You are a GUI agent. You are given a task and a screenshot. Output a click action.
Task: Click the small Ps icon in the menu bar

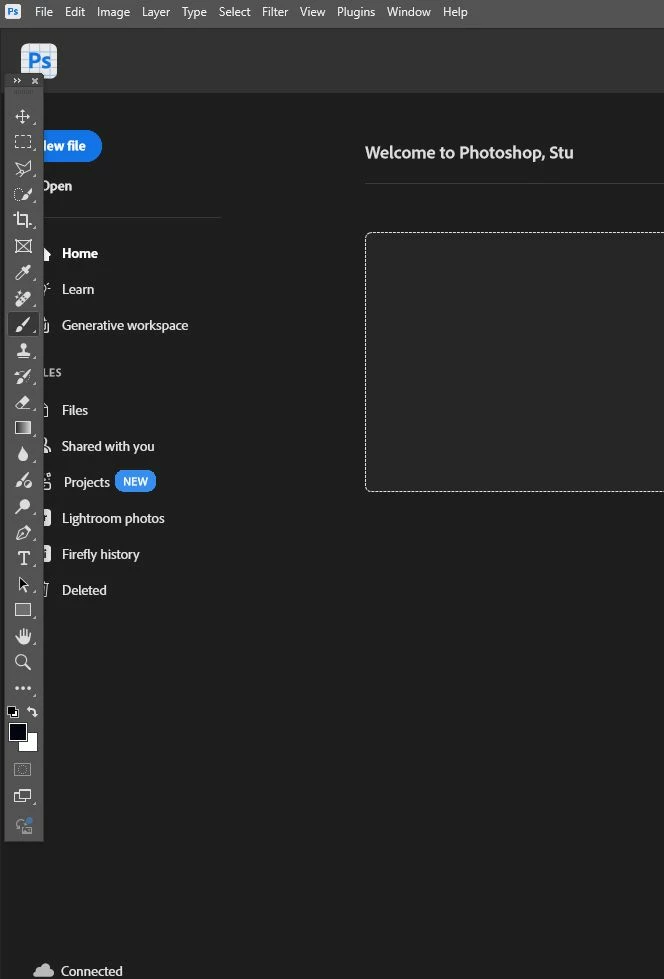coord(12,11)
